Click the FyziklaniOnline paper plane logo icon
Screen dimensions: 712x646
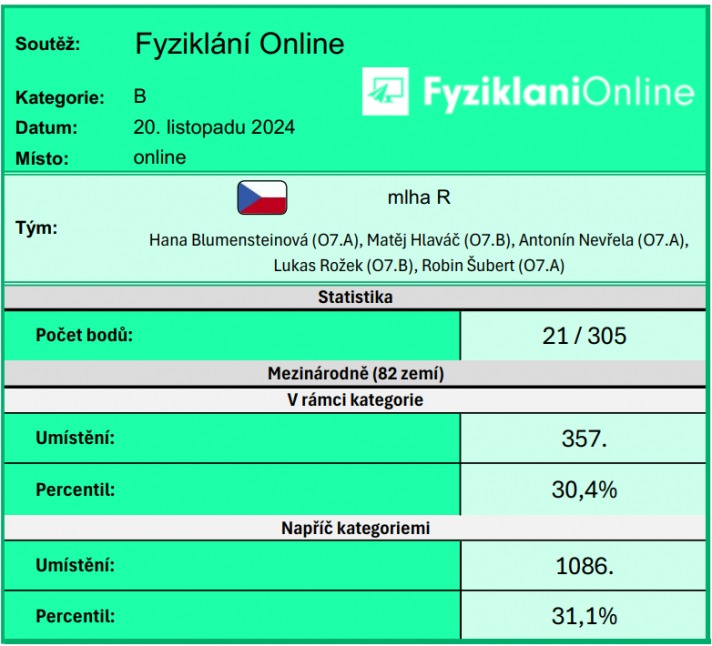385,91
